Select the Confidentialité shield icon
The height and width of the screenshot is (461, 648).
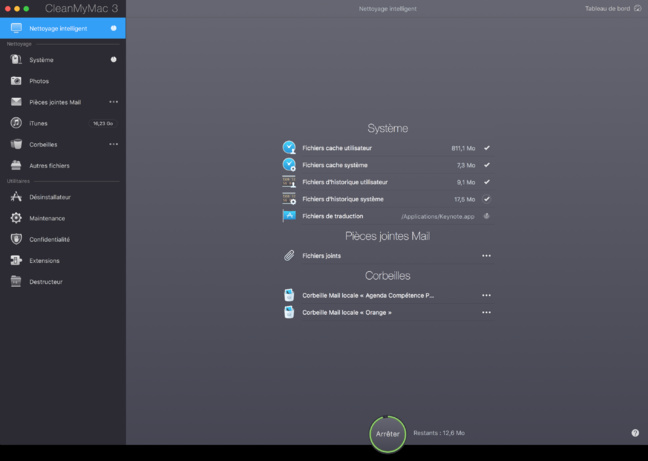(16, 239)
